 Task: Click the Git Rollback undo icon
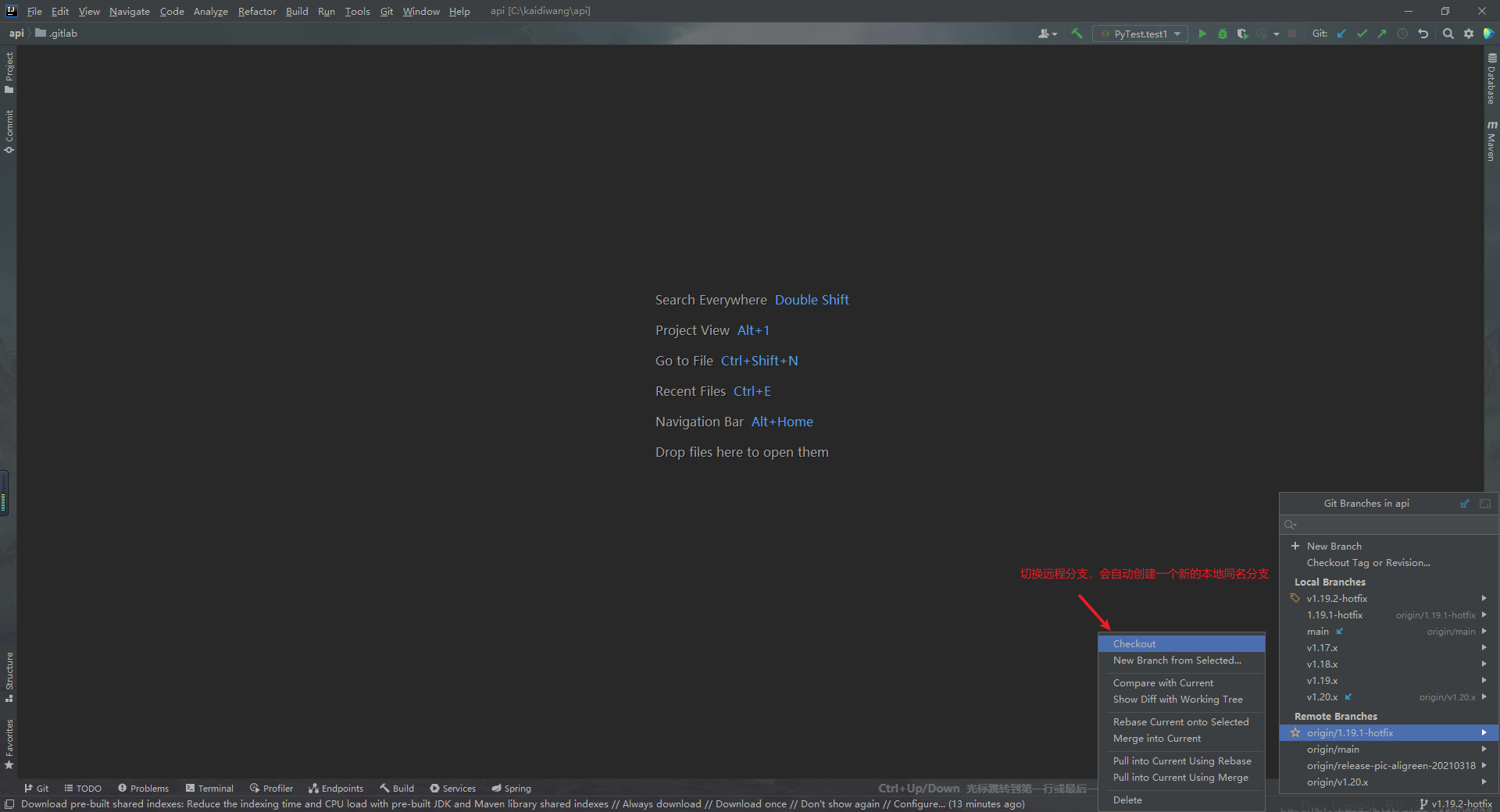(x=1423, y=34)
